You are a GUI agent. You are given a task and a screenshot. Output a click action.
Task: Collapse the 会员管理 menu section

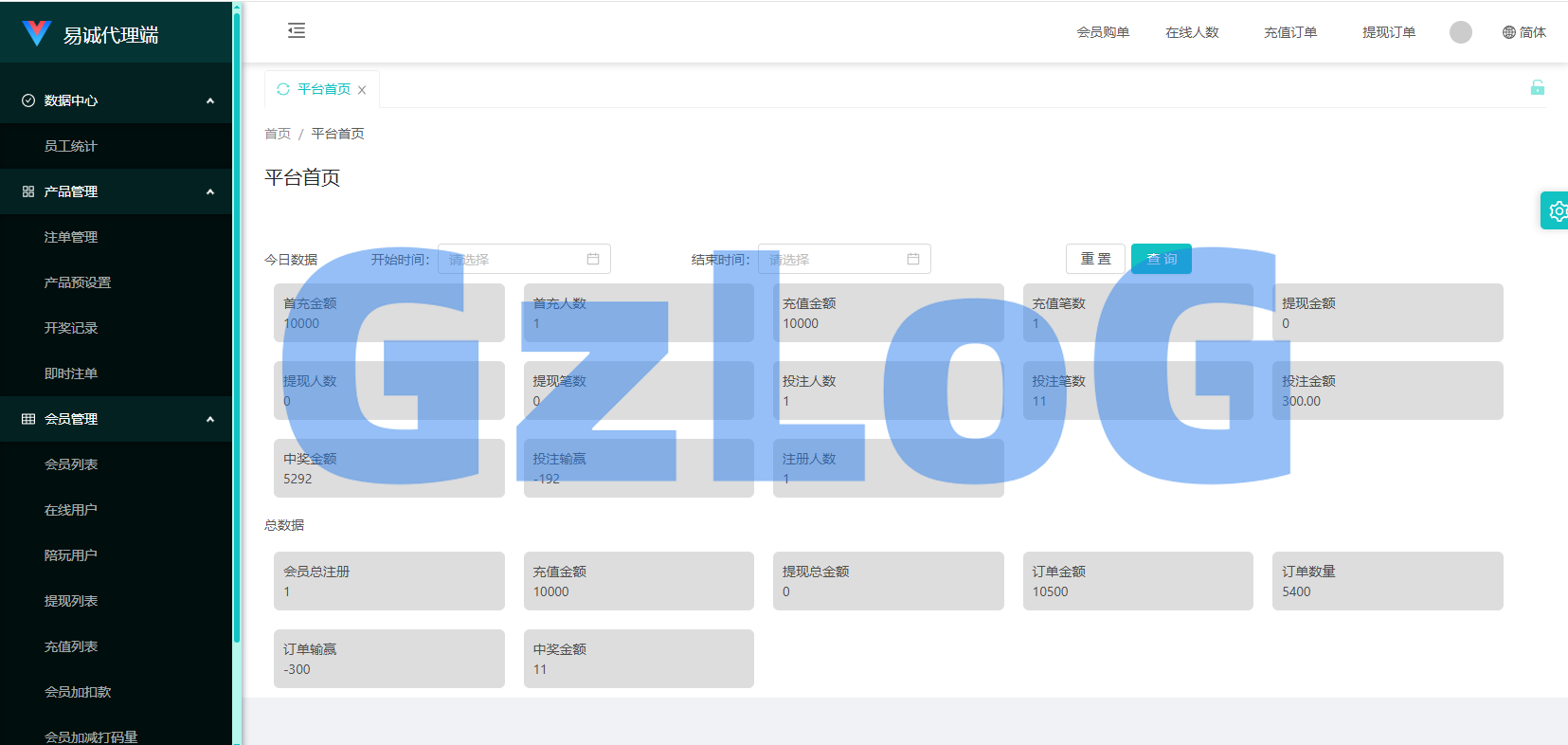coord(210,419)
